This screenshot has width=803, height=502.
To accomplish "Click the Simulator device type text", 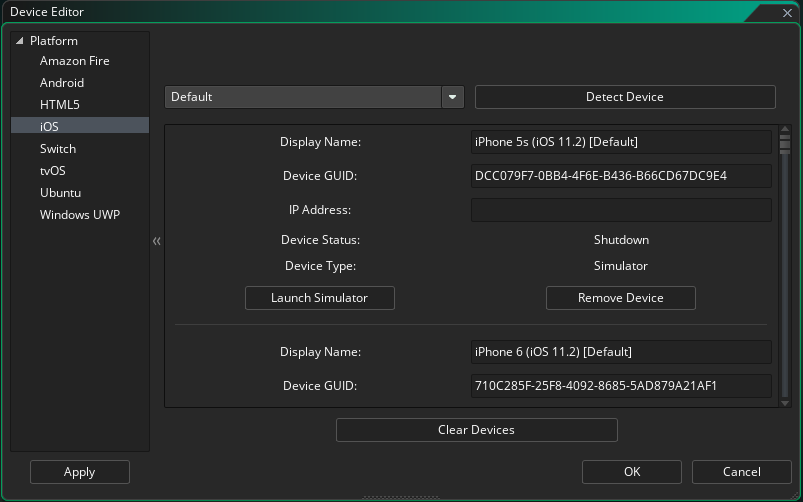I will click(x=621, y=266).
